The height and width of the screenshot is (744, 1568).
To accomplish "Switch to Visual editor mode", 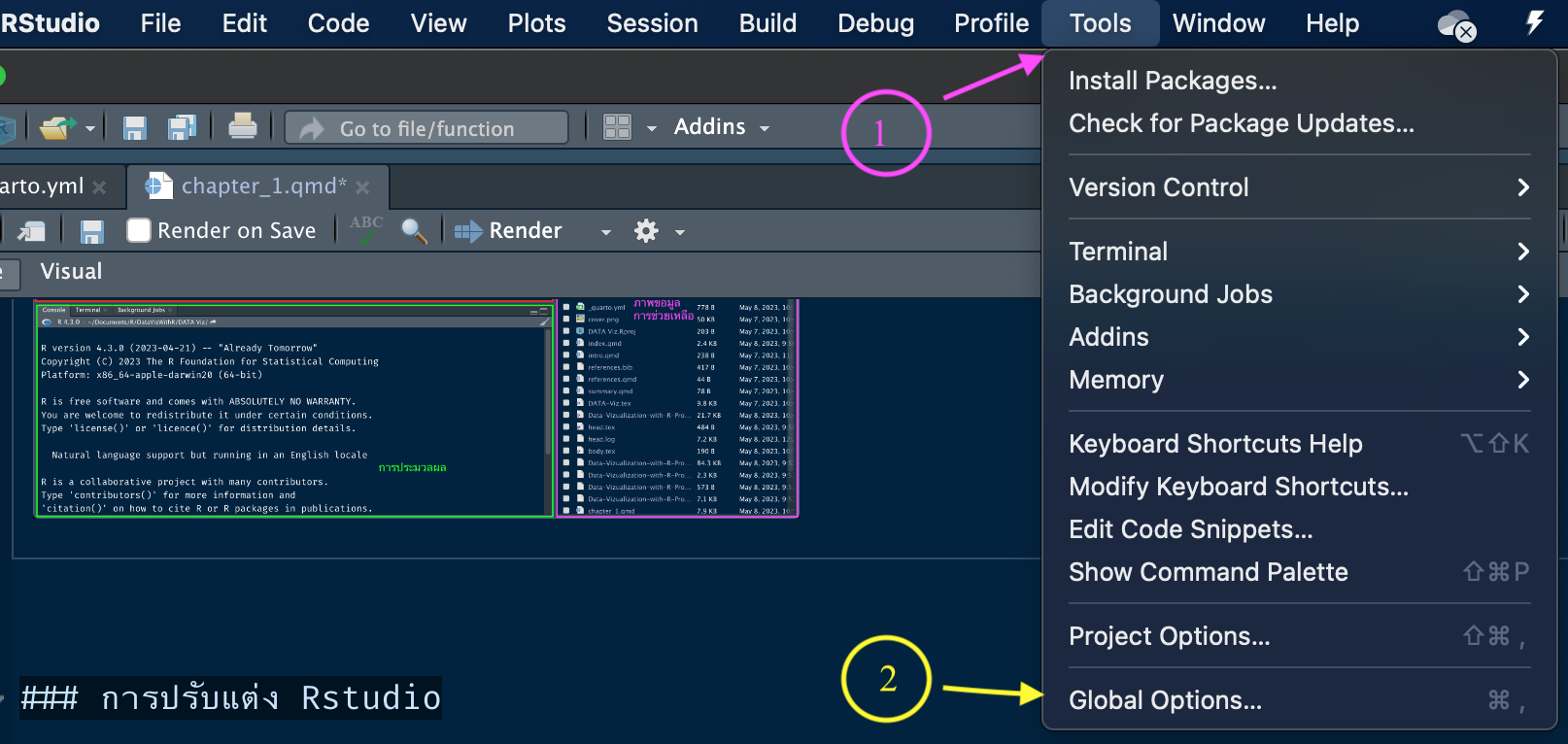I will coord(71,272).
